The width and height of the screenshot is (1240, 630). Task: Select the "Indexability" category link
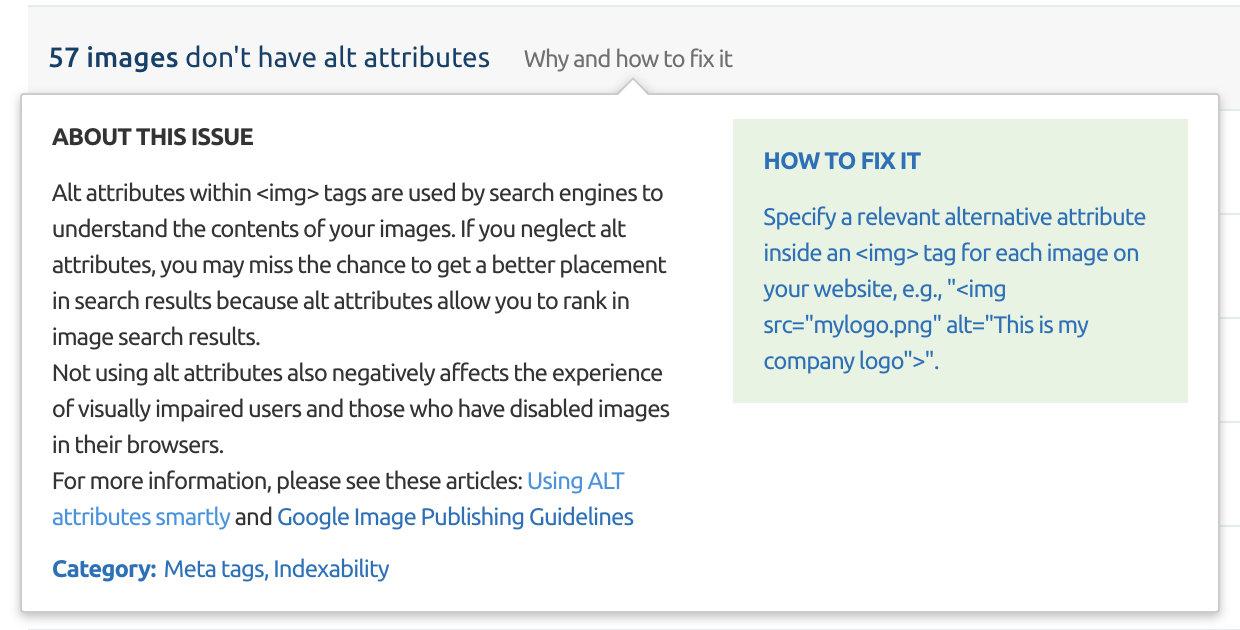tap(331, 569)
